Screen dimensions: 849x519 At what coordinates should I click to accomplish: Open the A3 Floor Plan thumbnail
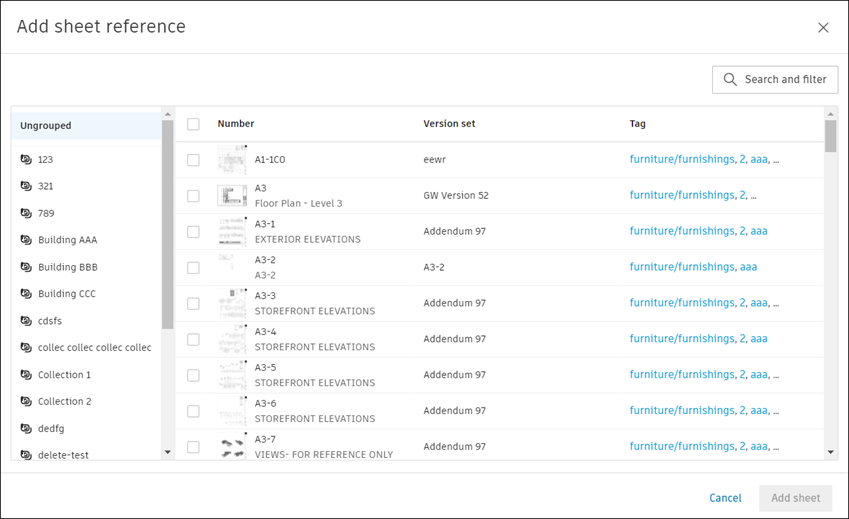pyautogui.click(x=232, y=196)
